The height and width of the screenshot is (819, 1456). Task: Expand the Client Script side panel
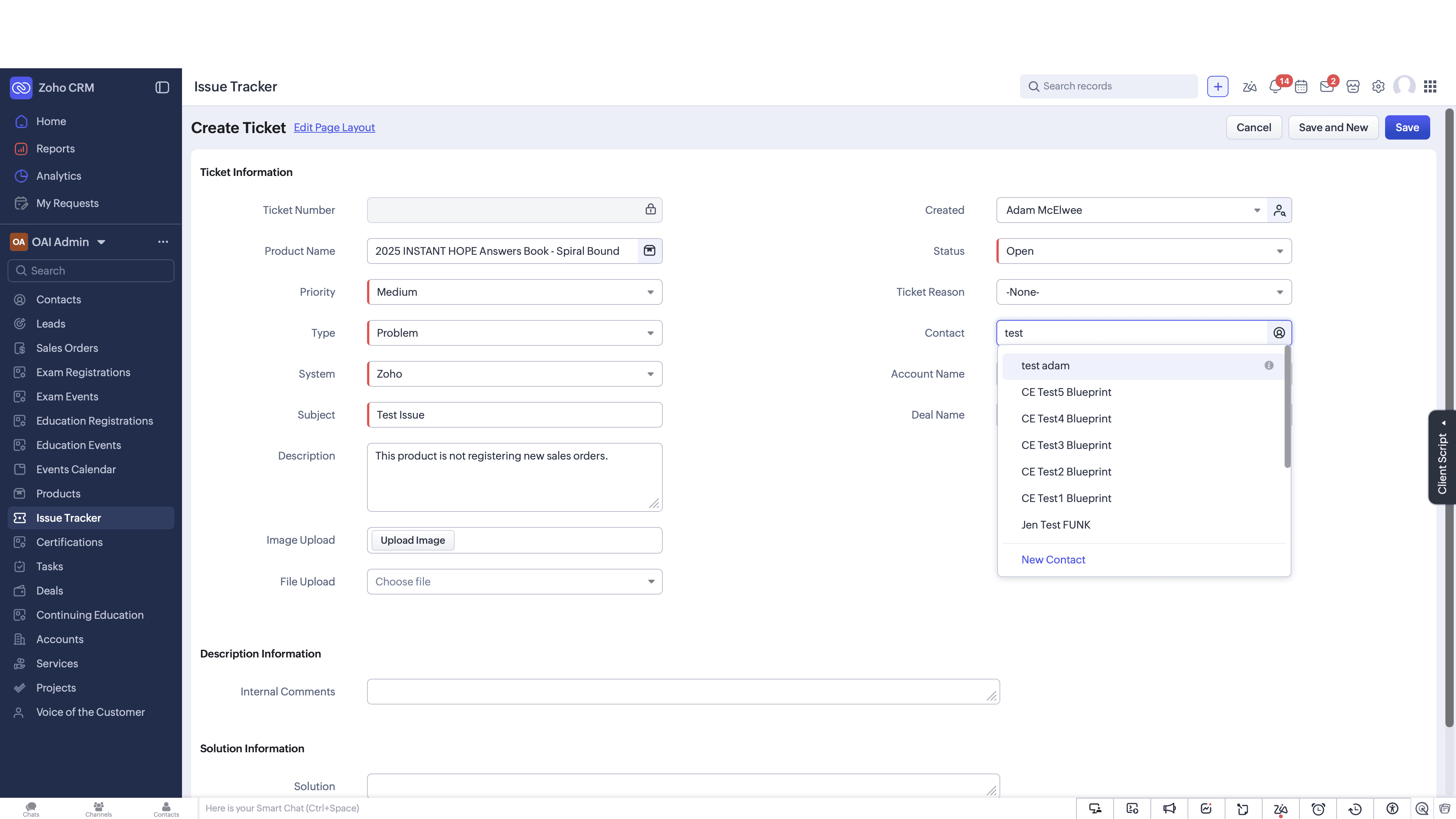[x=1442, y=457]
